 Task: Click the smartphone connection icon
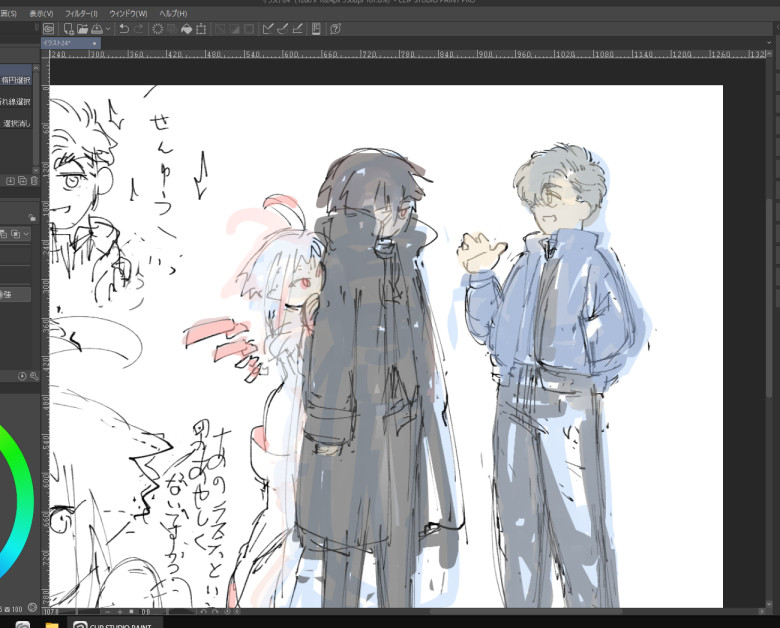(316, 29)
